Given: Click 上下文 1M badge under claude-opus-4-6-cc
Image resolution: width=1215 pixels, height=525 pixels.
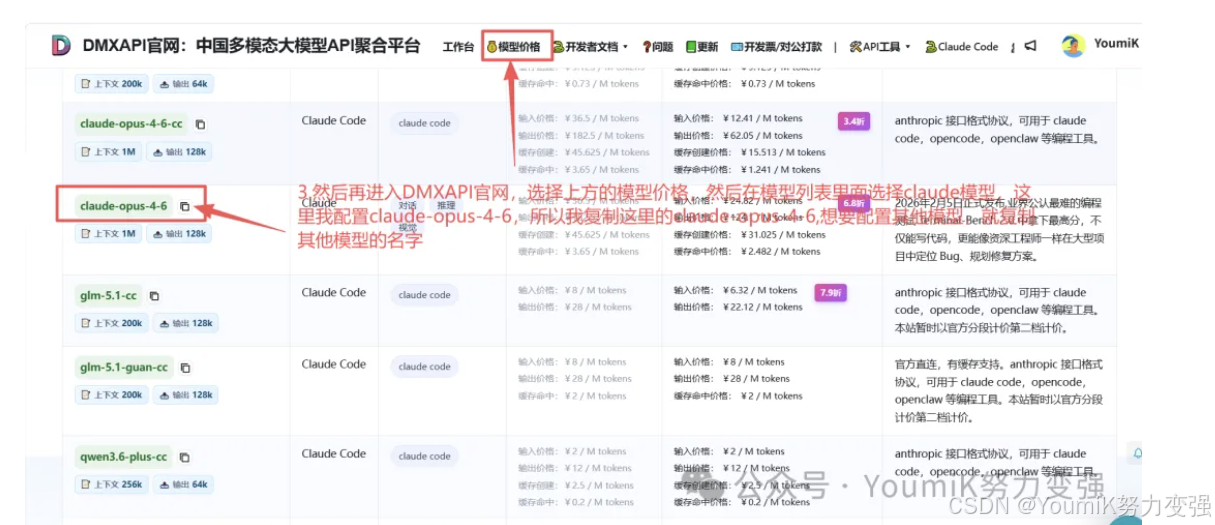Looking at the screenshot, I should (108, 152).
